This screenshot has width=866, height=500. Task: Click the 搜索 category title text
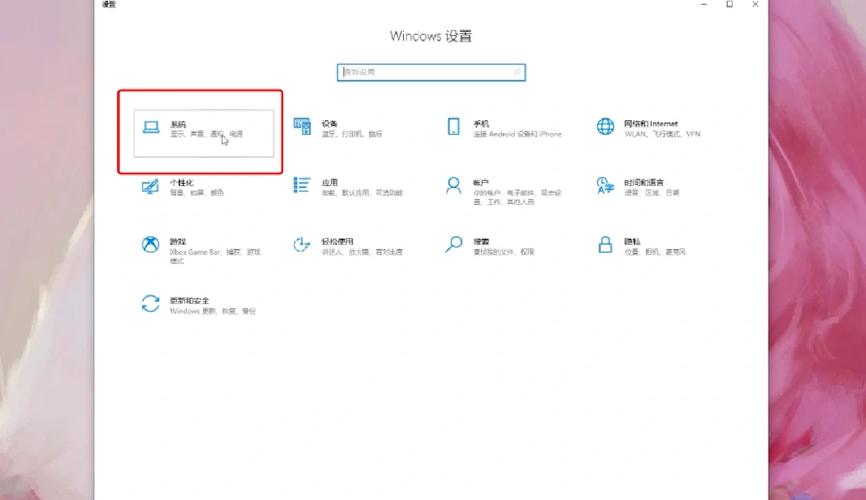pyautogui.click(x=481, y=241)
